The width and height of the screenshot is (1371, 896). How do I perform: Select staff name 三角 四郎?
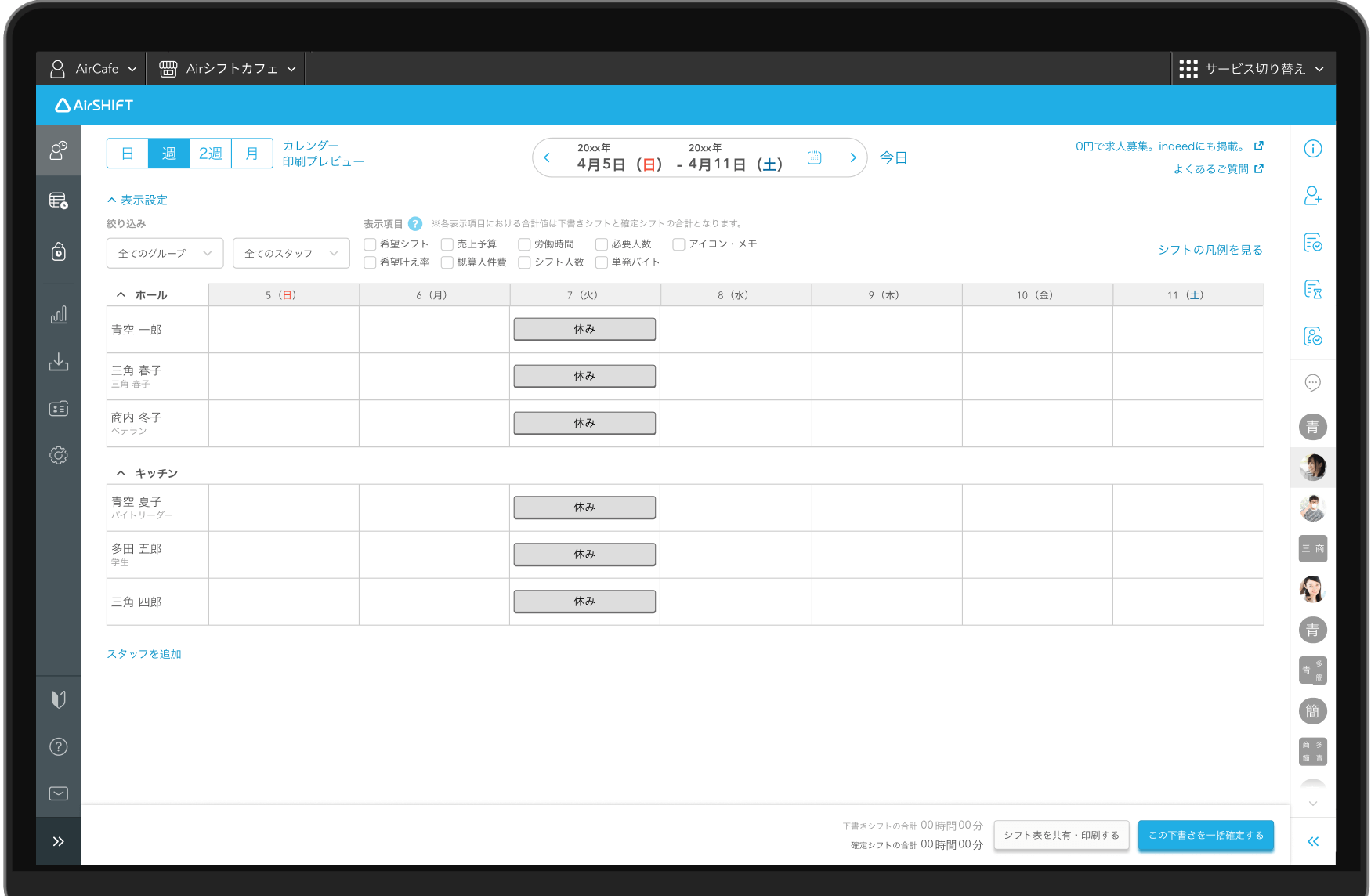tap(136, 602)
